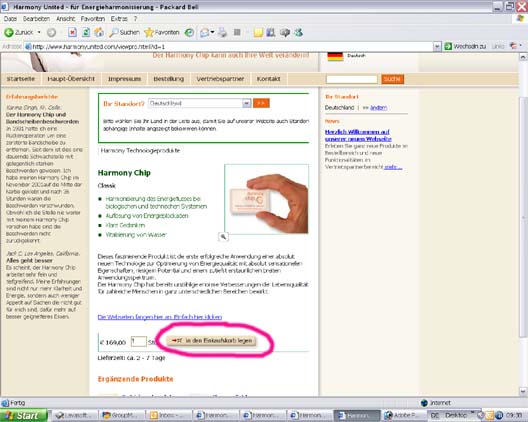The image size is (528, 422).
Task: Open the Herzlich Willkommen news link
Action: (x=358, y=135)
